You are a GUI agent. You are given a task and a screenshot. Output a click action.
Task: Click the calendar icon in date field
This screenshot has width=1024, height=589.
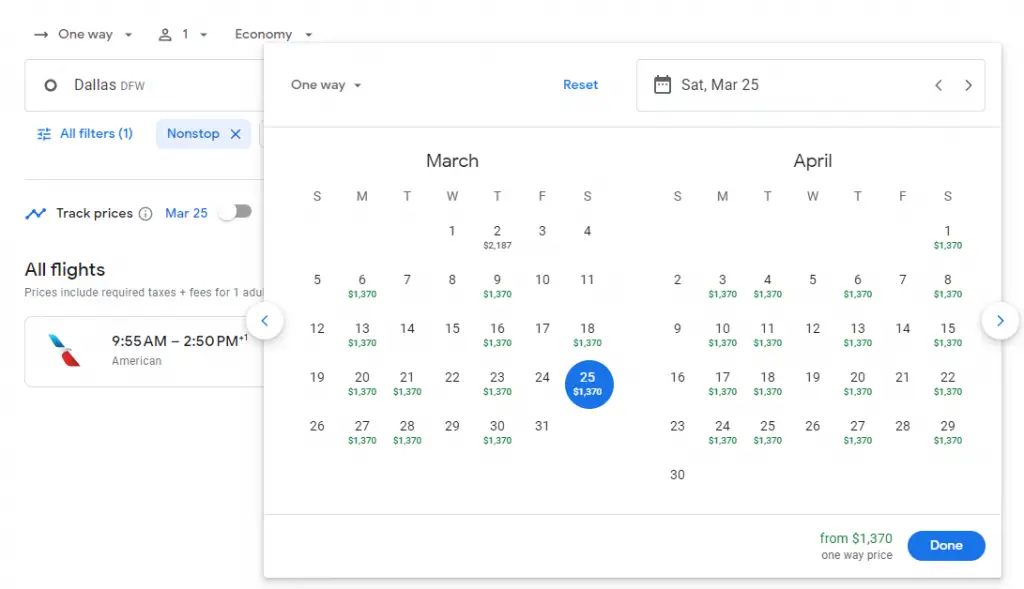pyautogui.click(x=662, y=85)
